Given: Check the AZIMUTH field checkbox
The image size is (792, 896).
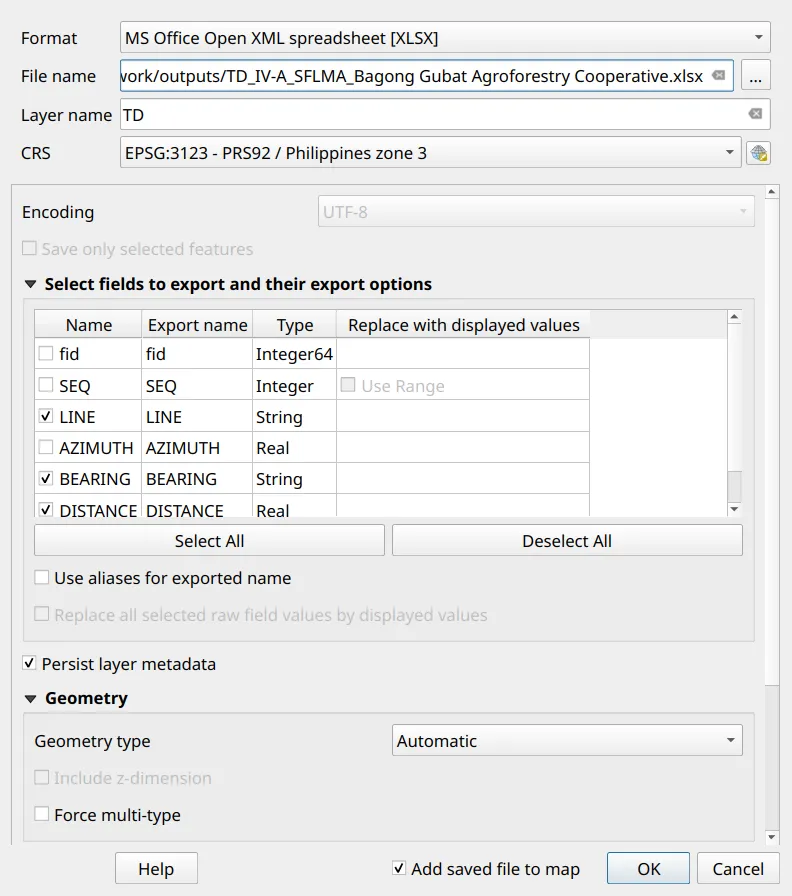Looking at the screenshot, I should (46, 447).
